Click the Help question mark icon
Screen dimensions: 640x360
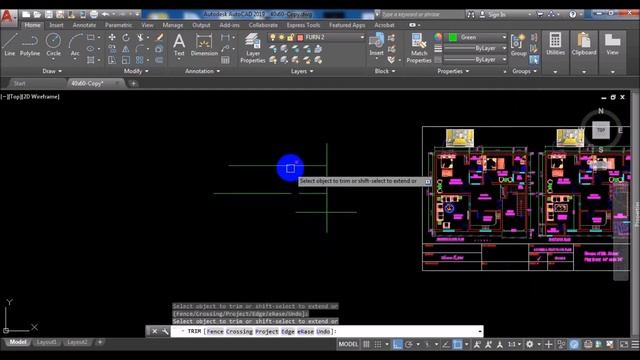pos(573,14)
